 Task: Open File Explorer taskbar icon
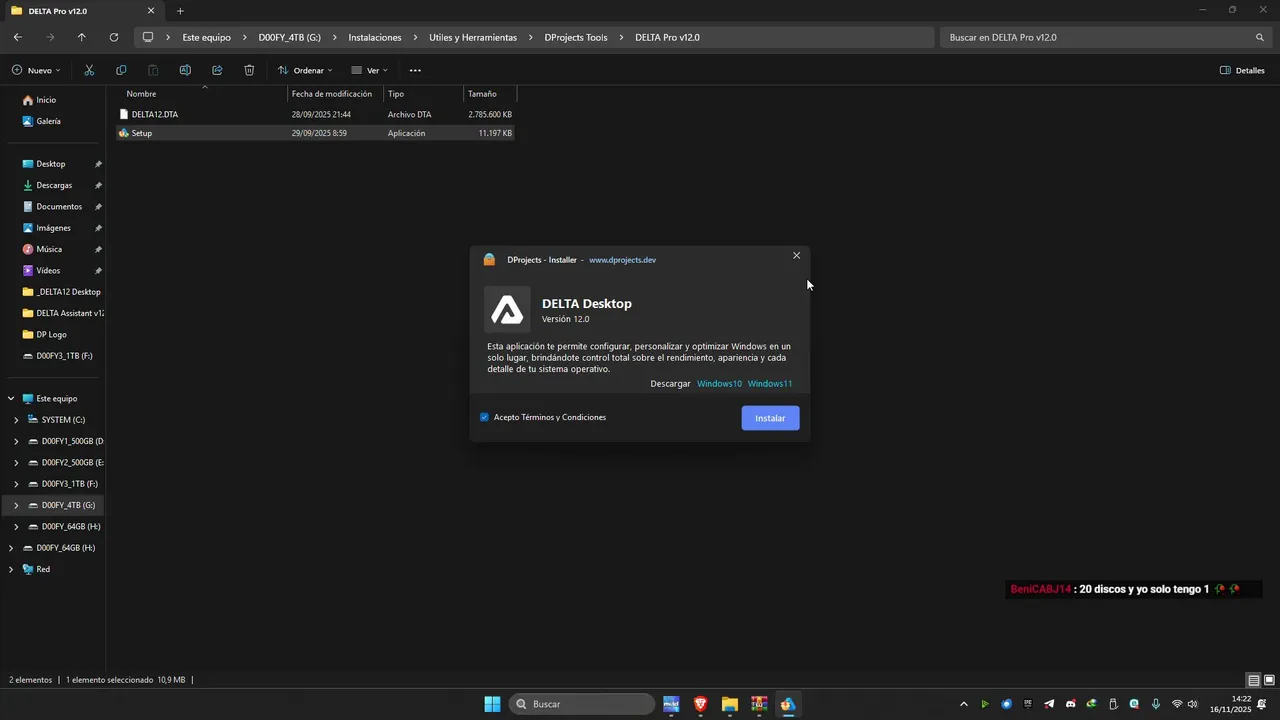coord(729,704)
